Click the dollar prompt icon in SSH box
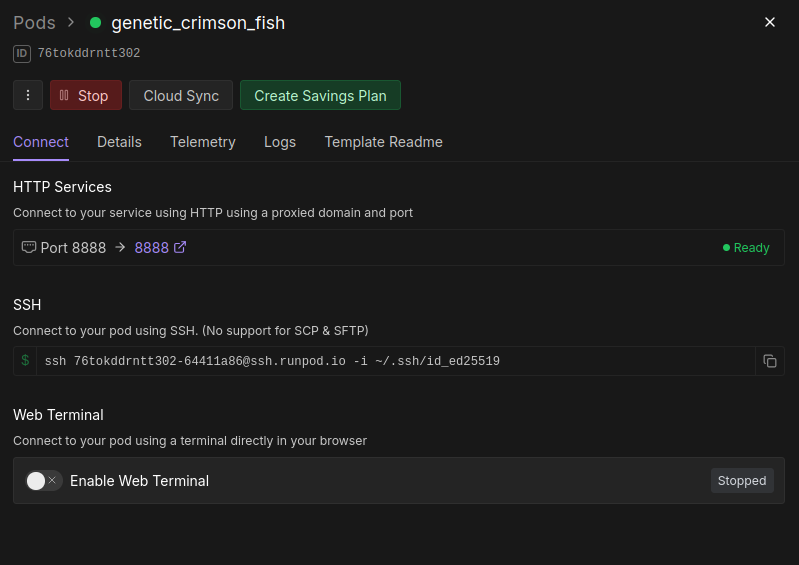Viewport: 799px width, 565px height. [x=25, y=361]
